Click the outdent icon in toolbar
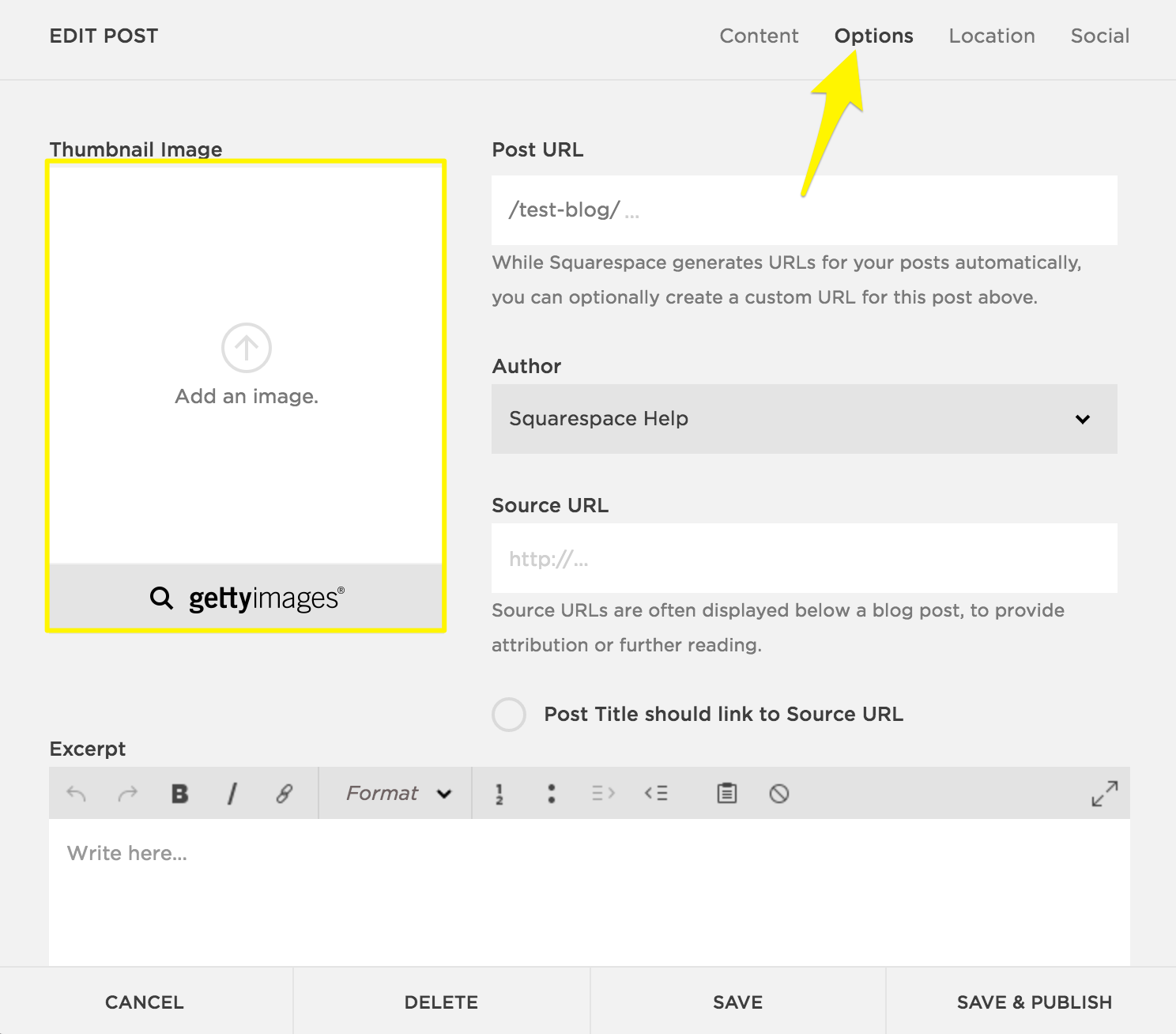1176x1034 pixels. [x=656, y=793]
